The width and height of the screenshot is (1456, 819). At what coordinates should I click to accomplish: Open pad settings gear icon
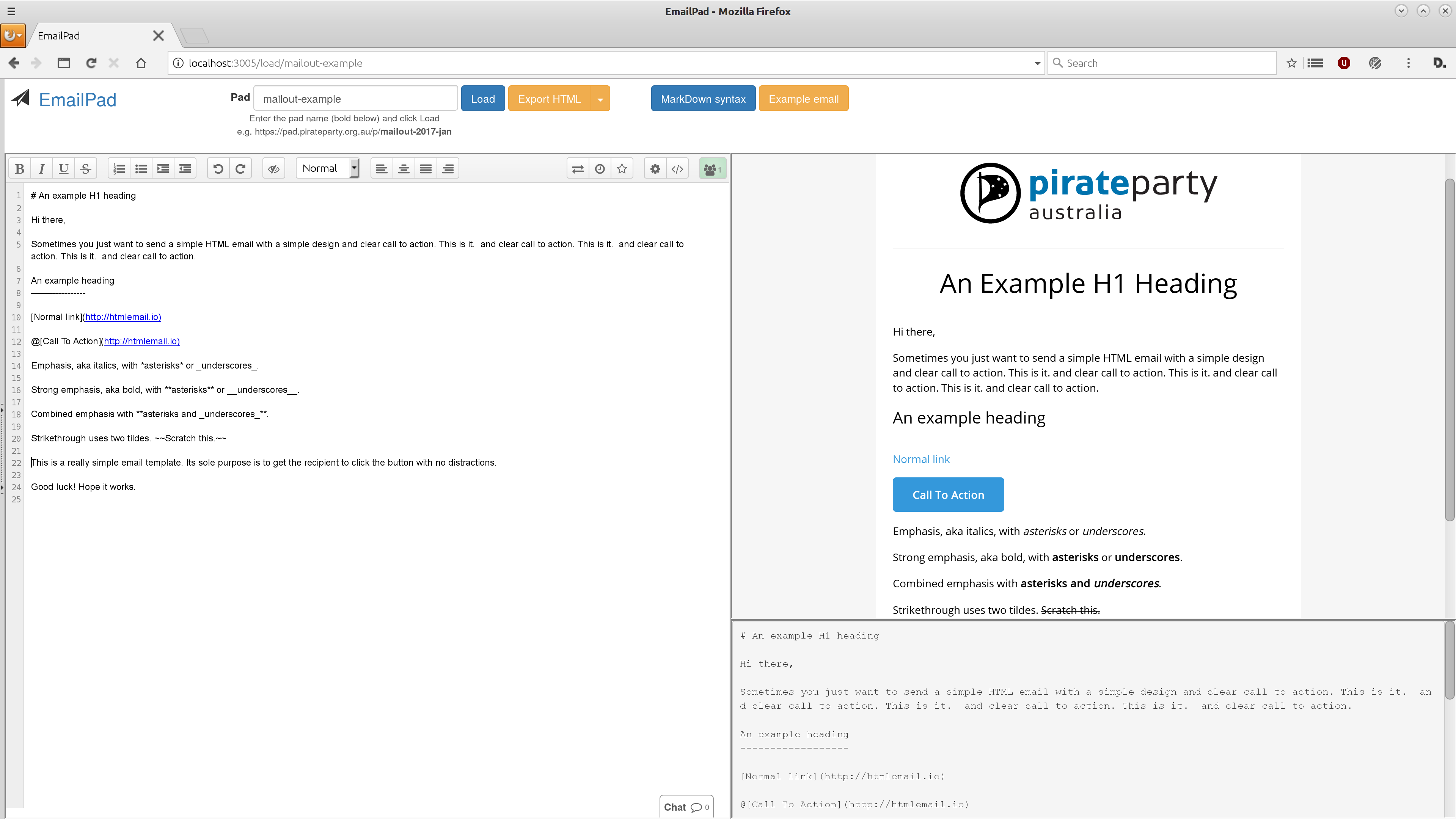click(655, 168)
